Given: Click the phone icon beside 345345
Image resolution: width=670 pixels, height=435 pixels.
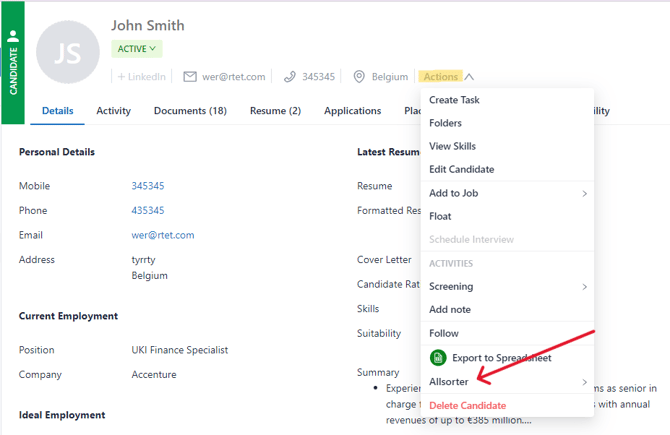Looking at the screenshot, I should [x=290, y=77].
